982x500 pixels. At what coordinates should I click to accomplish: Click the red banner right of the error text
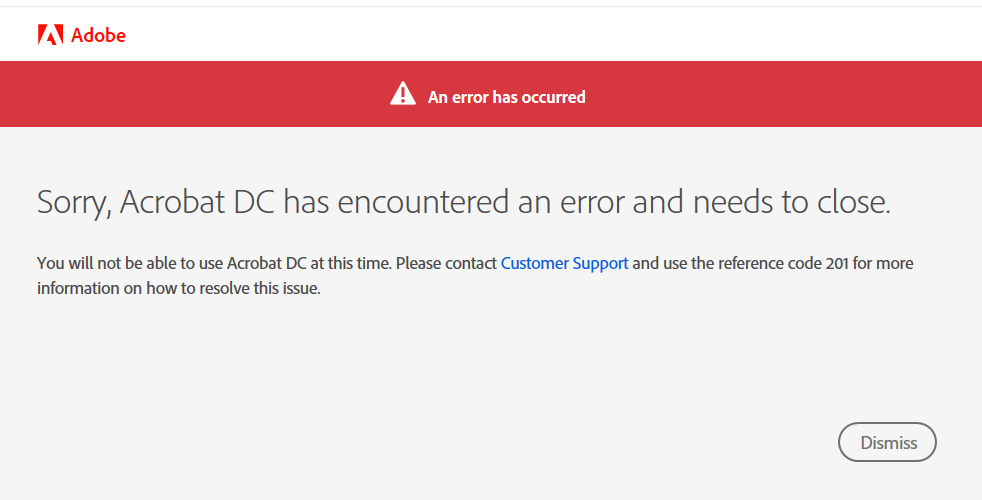pyautogui.click(x=783, y=94)
